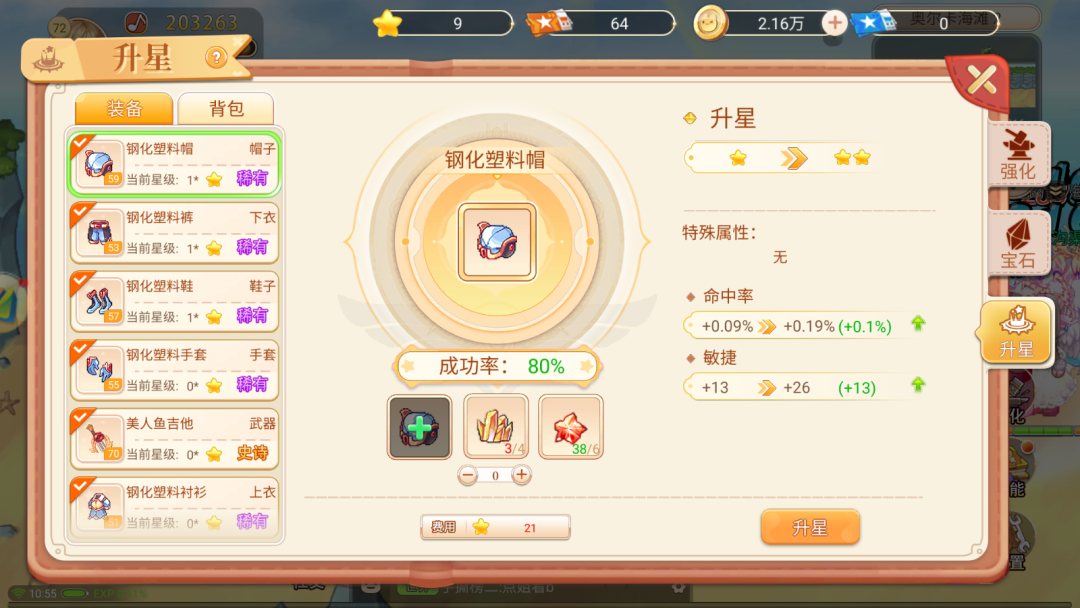Increase material count with plus stepper
The height and width of the screenshot is (608, 1080).
point(521,475)
